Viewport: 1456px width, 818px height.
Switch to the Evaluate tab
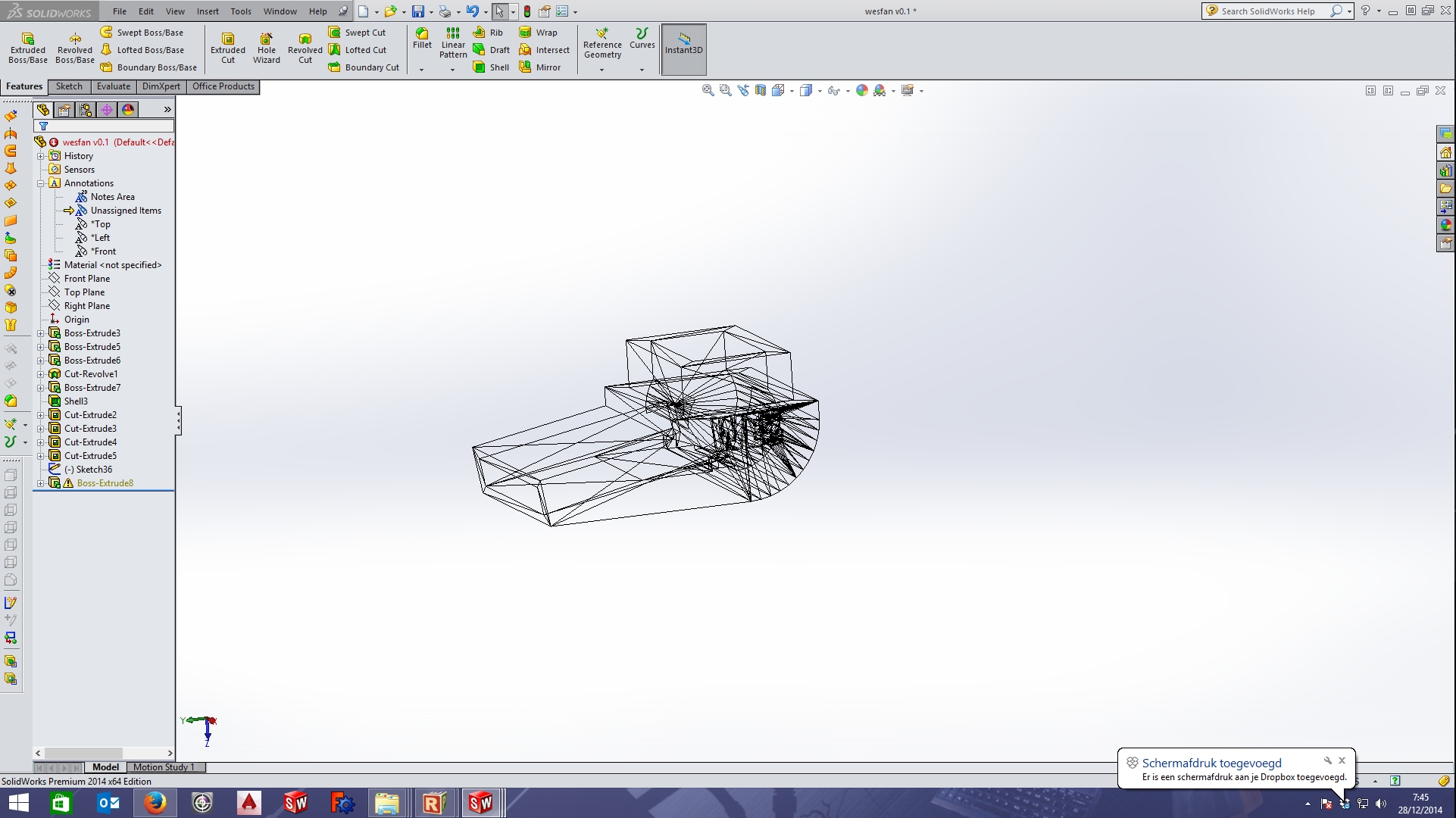click(114, 86)
